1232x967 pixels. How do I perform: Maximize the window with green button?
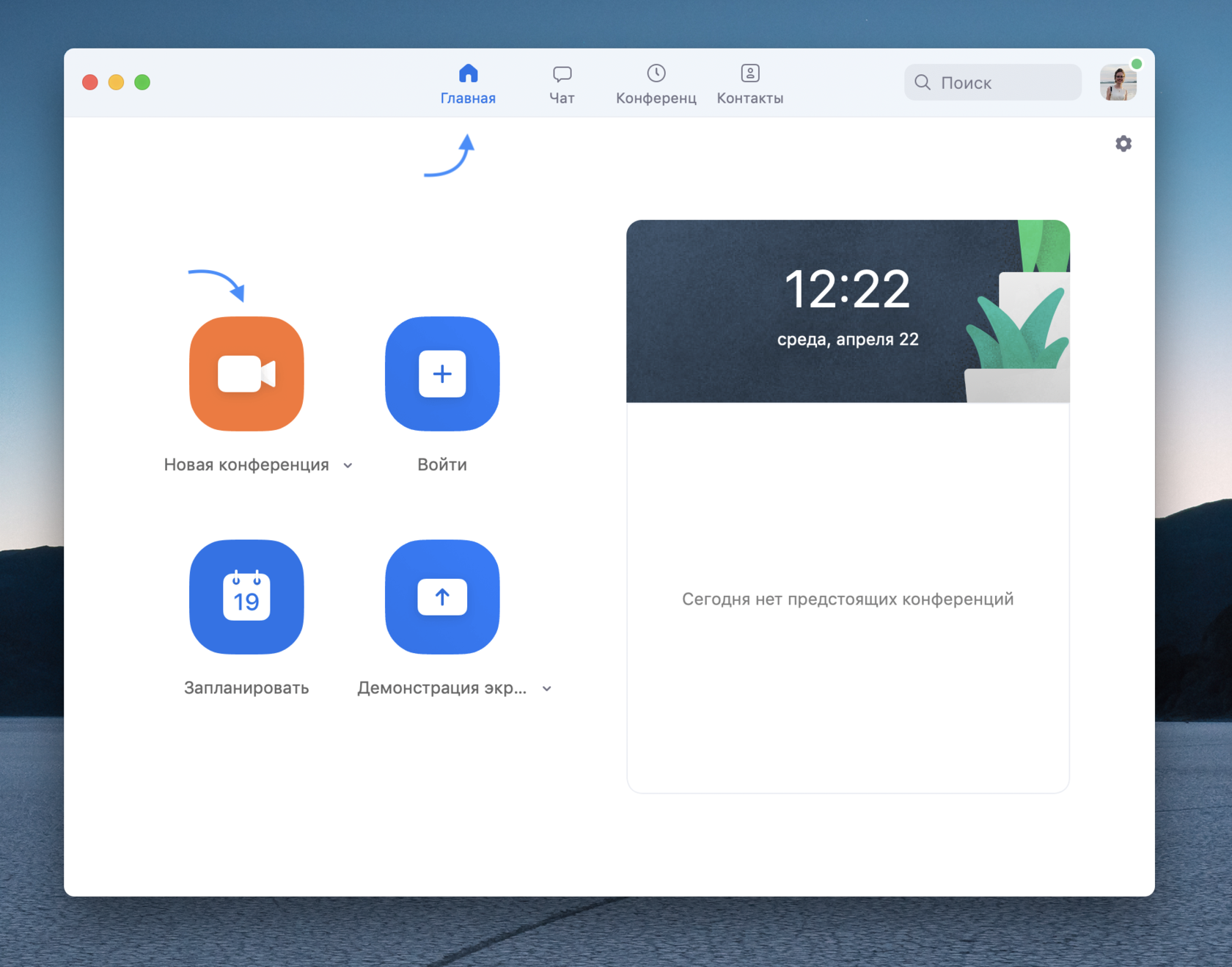click(x=142, y=82)
